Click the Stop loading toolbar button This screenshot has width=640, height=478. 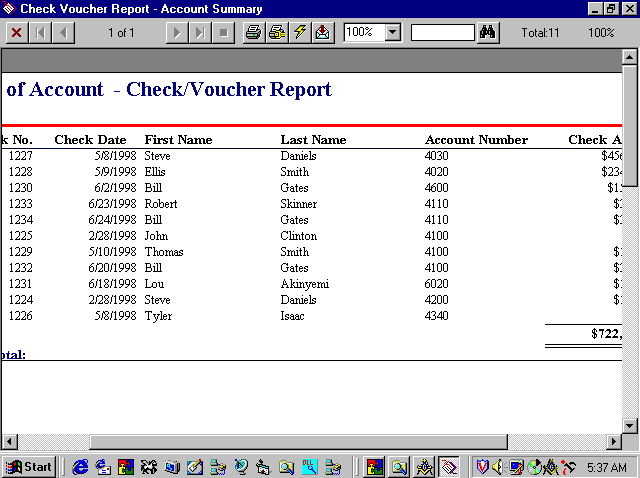223,33
